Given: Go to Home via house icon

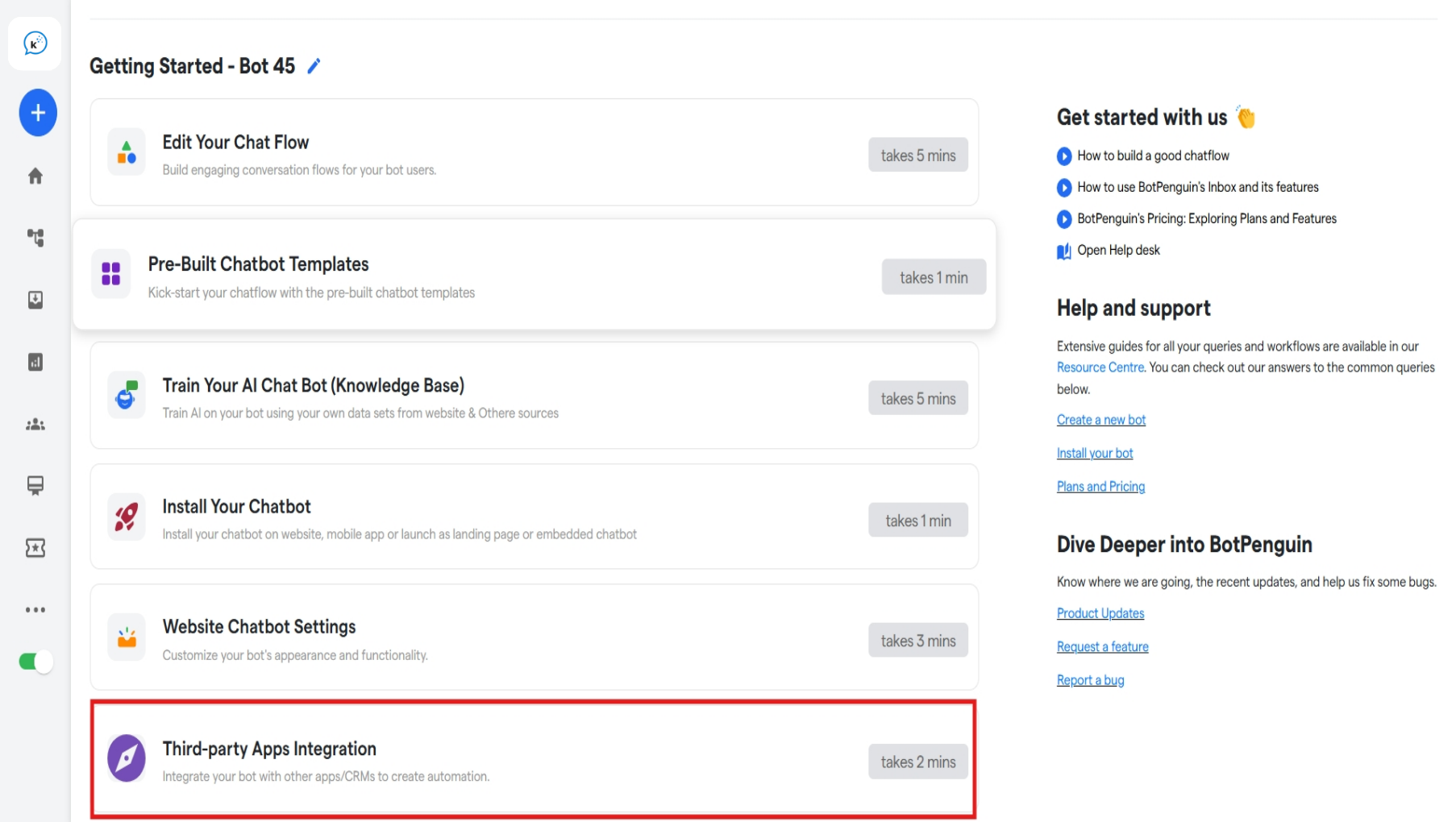Looking at the screenshot, I should coord(35,176).
